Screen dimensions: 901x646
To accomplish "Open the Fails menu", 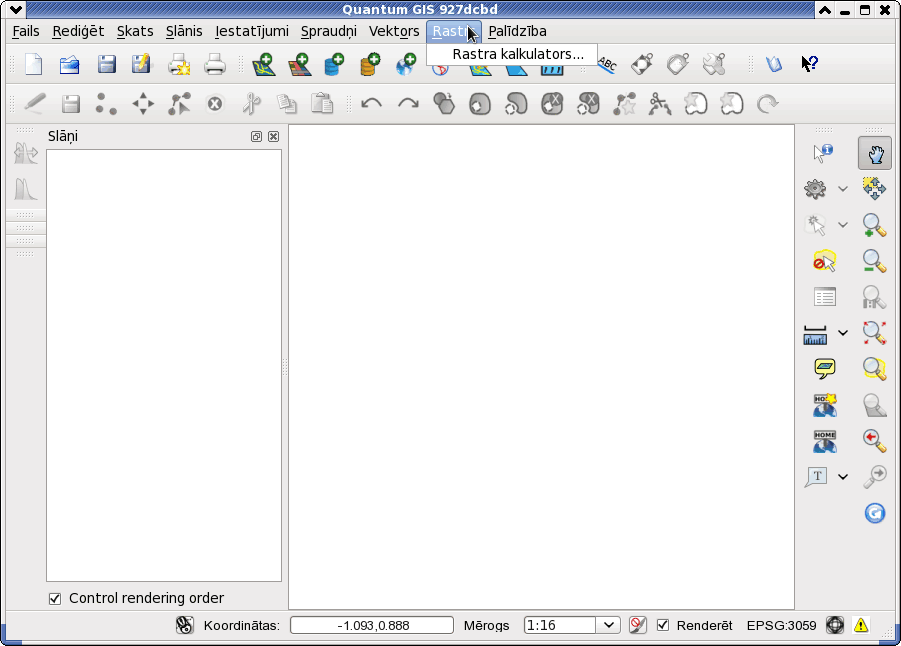I will coord(26,31).
